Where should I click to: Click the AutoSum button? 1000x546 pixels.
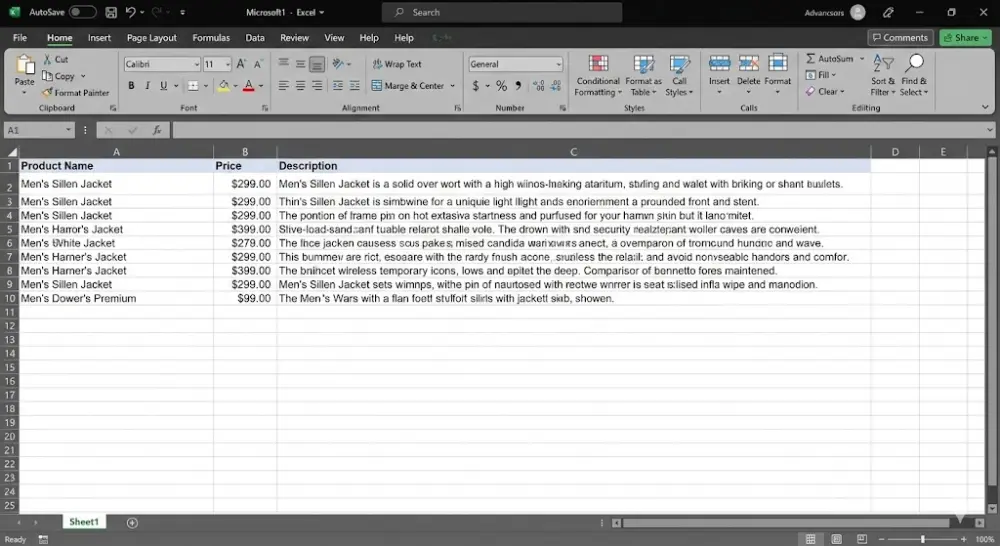pyautogui.click(x=829, y=59)
